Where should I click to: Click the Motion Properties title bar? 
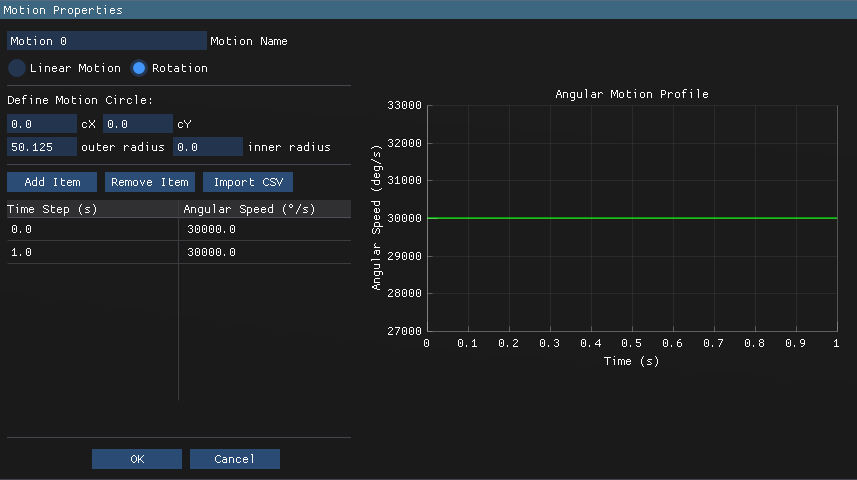(428, 10)
